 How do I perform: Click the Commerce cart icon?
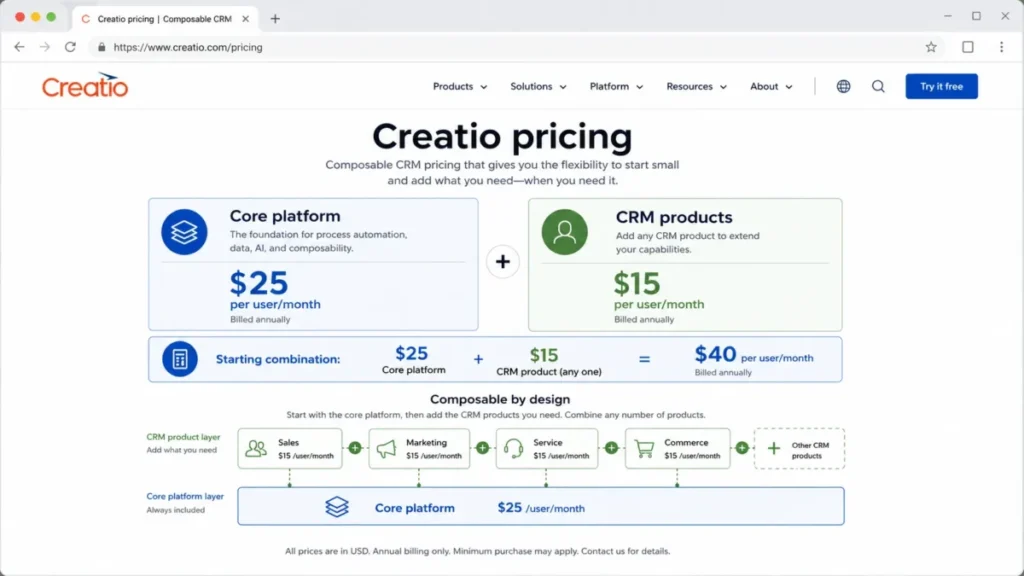point(644,449)
